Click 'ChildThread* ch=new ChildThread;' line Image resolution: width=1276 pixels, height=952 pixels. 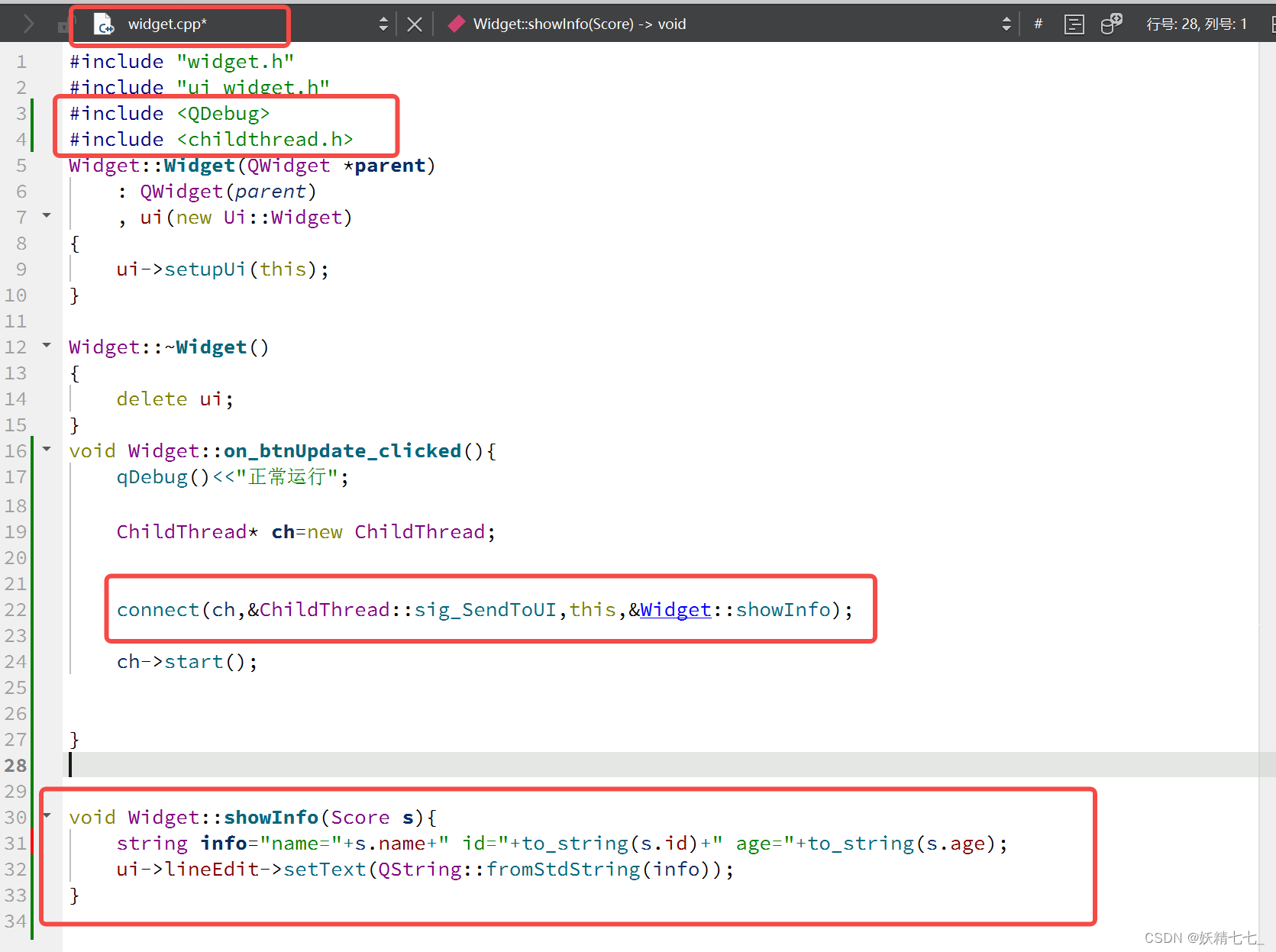306,532
